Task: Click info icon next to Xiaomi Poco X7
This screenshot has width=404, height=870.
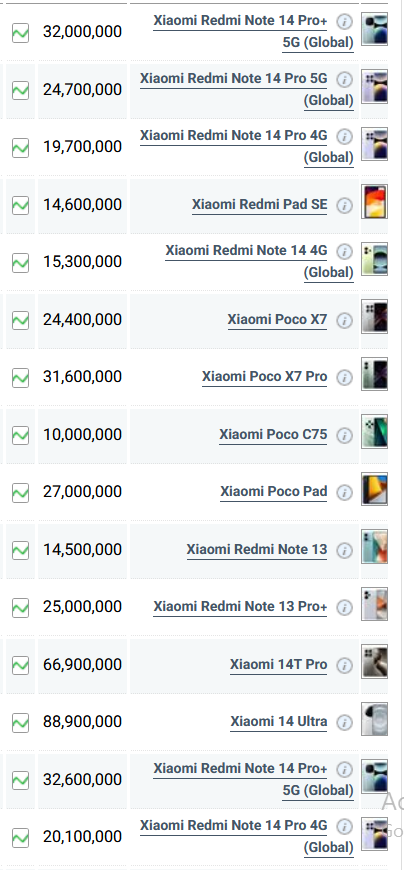Action: pyautogui.click(x=345, y=321)
